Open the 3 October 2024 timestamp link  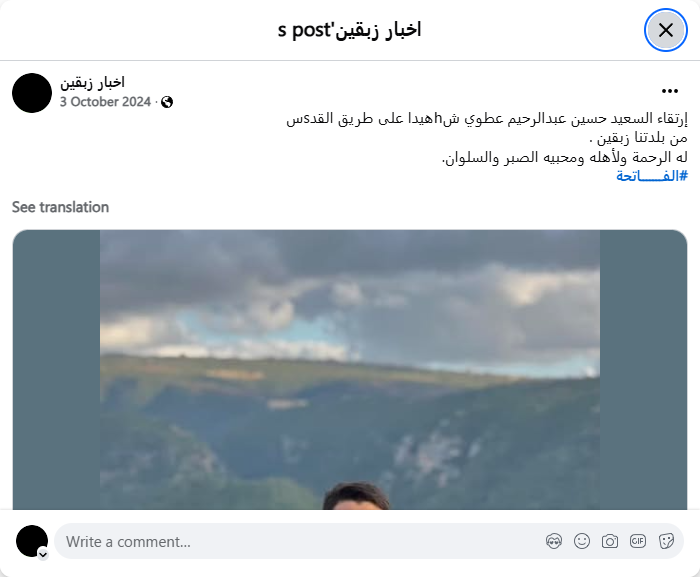click(x=105, y=102)
